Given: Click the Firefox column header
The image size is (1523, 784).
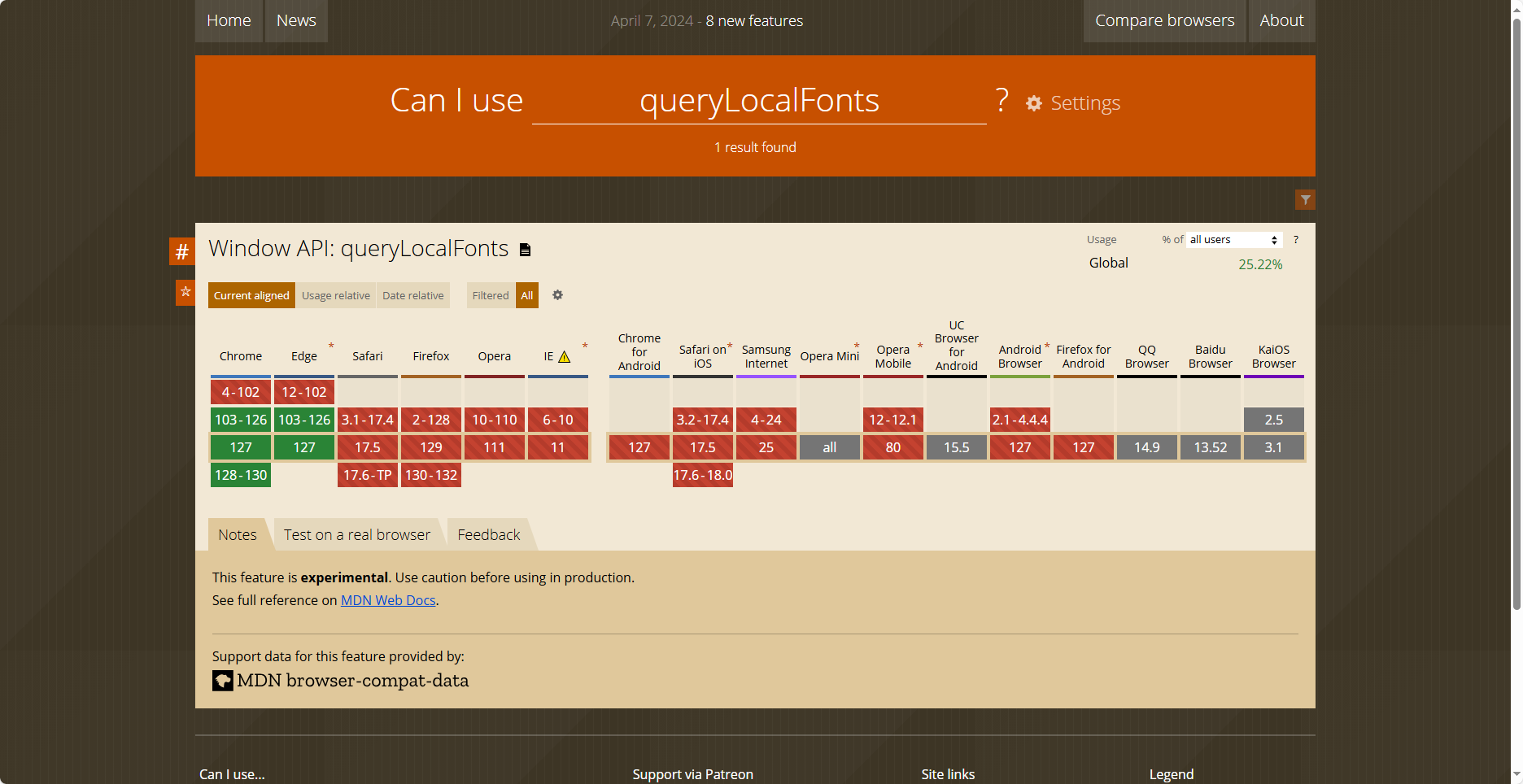Looking at the screenshot, I should [x=431, y=356].
